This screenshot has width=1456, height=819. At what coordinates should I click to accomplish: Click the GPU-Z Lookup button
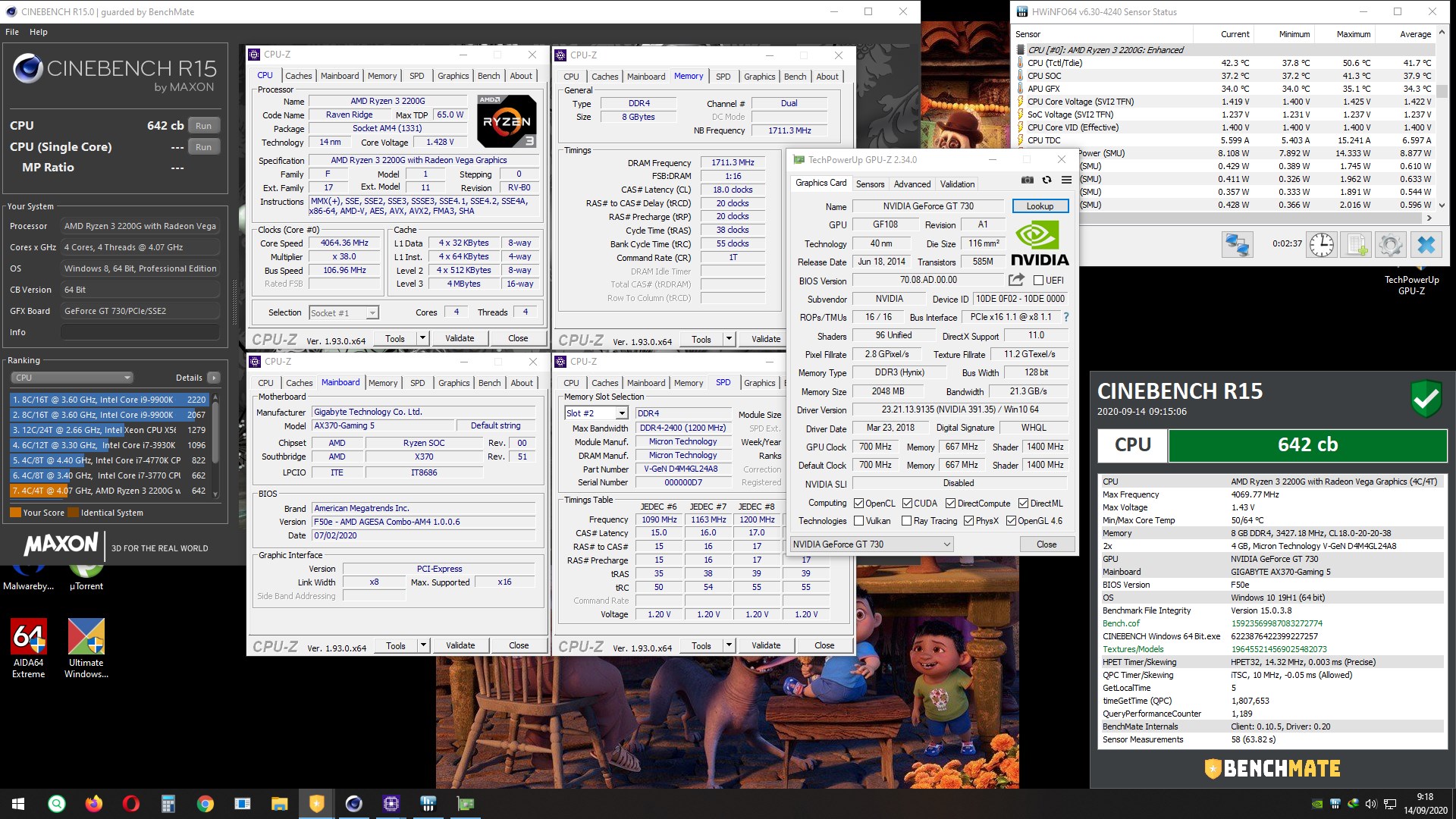click(x=1040, y=206)
